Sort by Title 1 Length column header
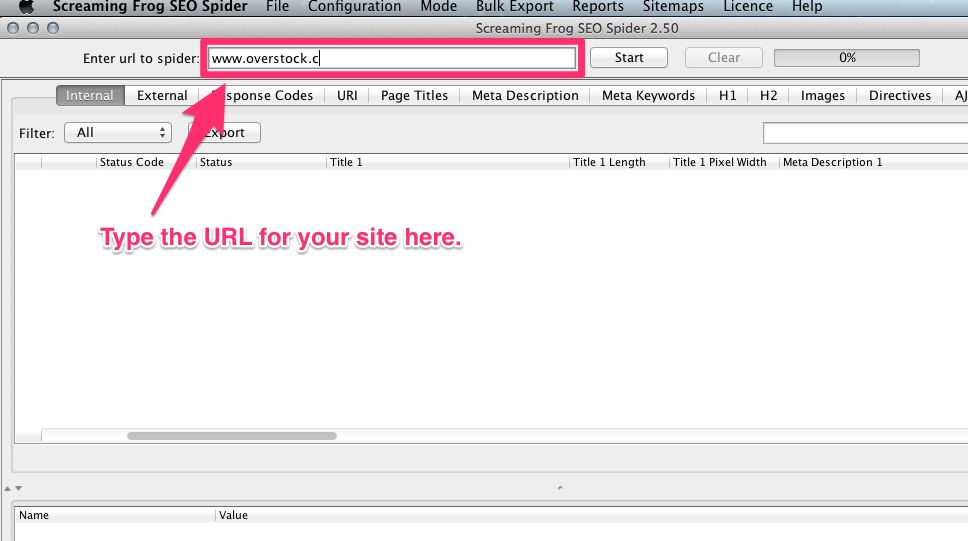Screen dimensions: 968x541 coord(619,162)
